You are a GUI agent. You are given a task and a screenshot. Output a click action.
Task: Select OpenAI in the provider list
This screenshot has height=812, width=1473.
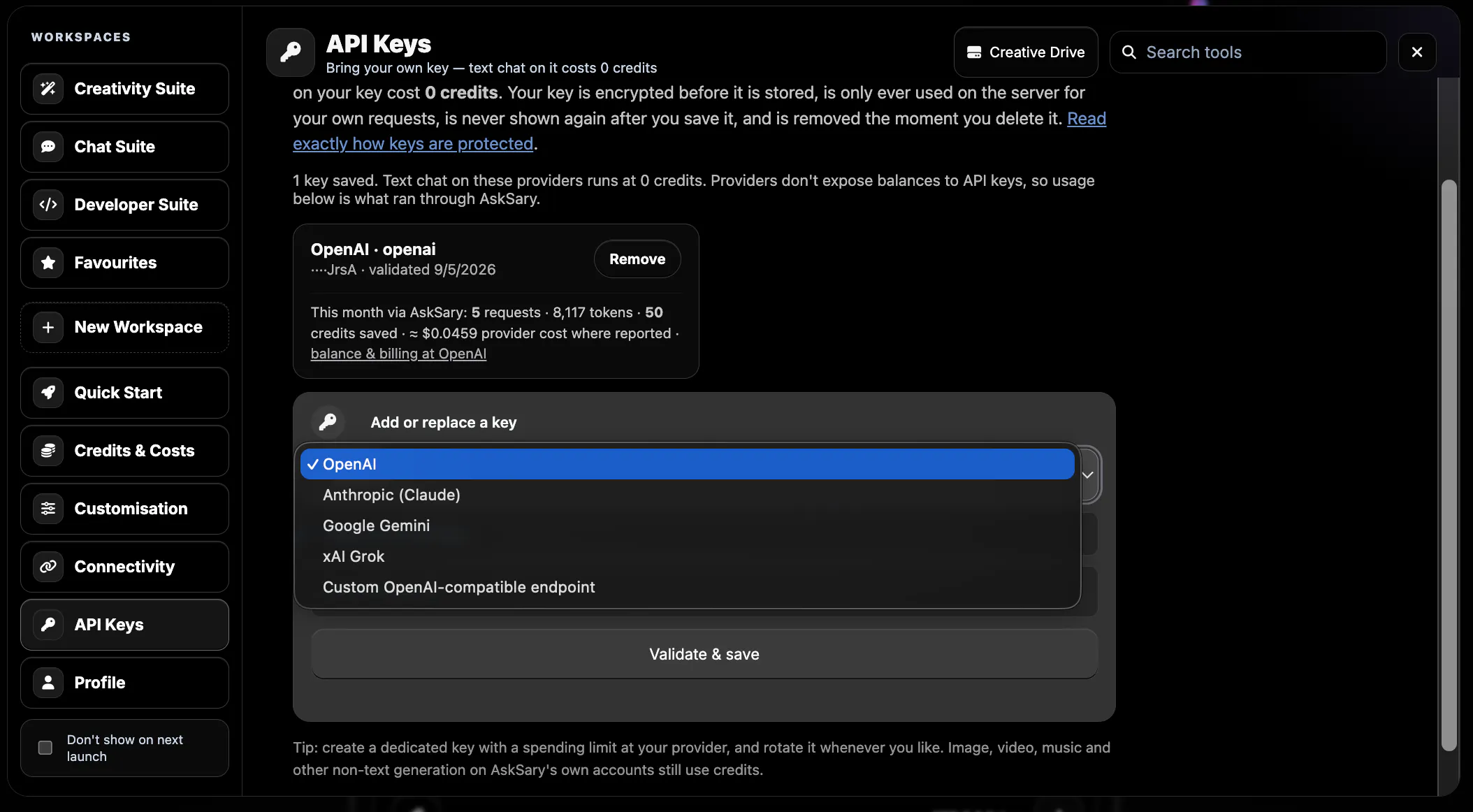(687, 464)
